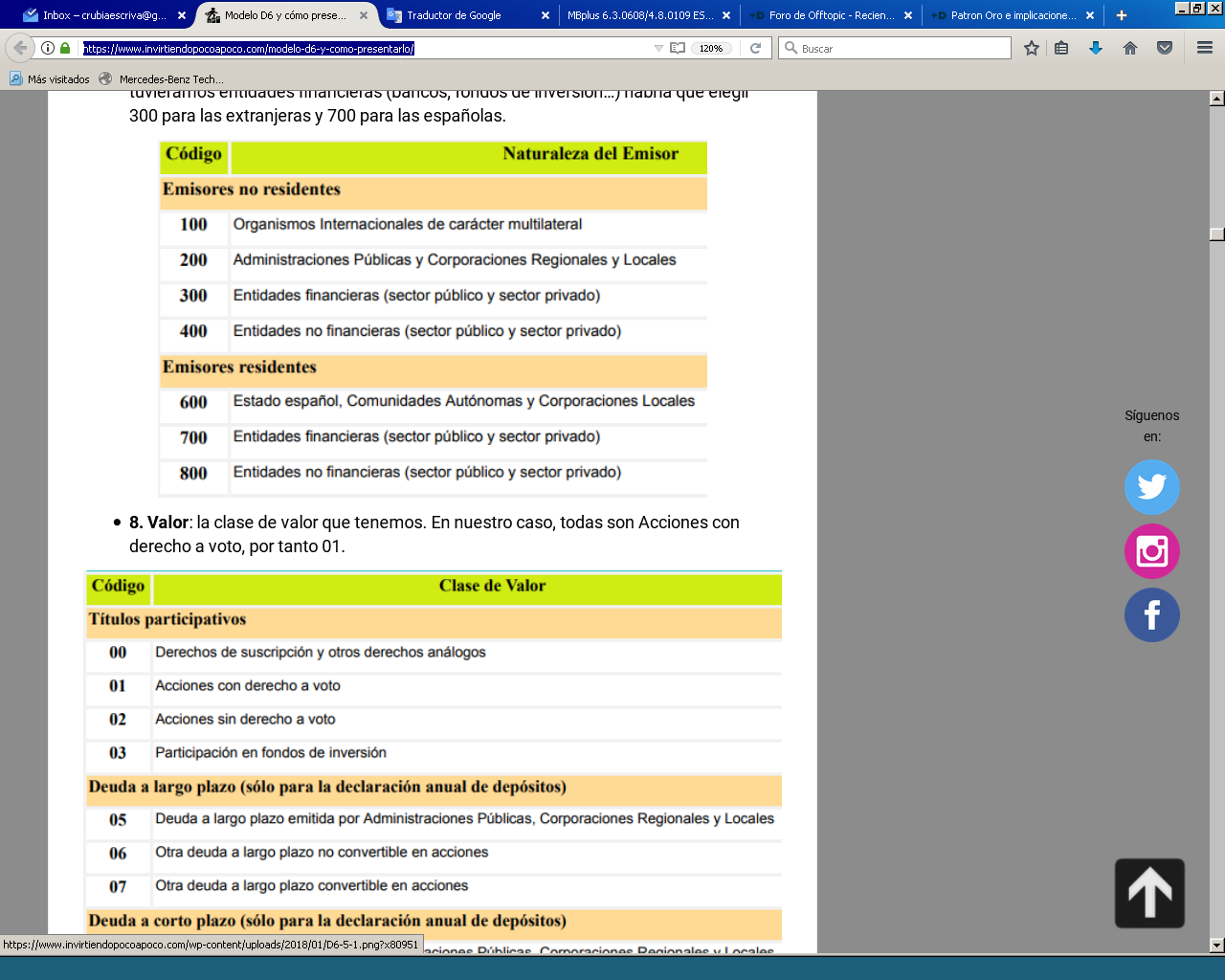The width and height of the screenshot is (1225, 980).
Task: Click the Clase de Valor table image
Action: tap(434, 762)
